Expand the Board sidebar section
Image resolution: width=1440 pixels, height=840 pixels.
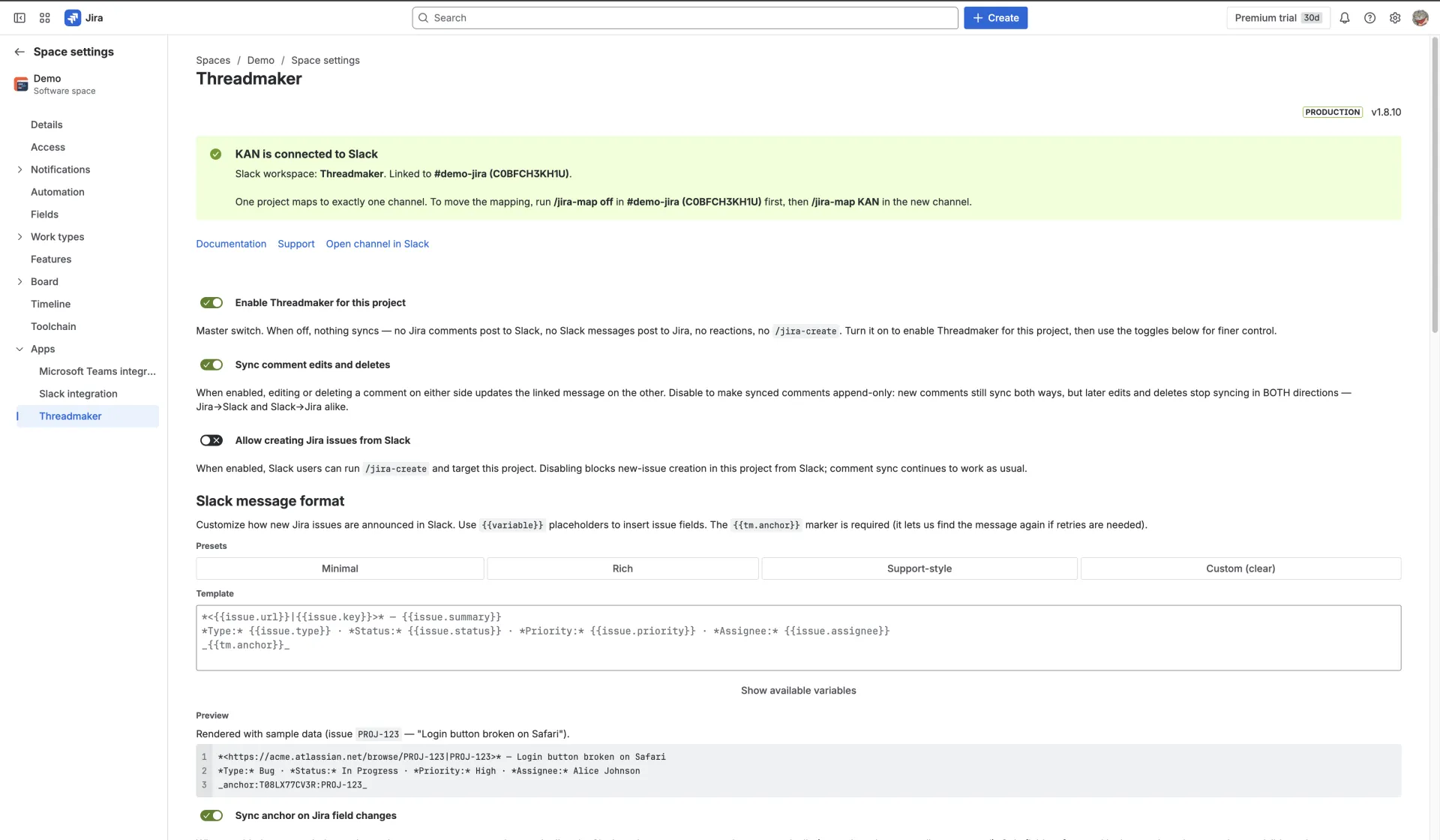[19, 282]
